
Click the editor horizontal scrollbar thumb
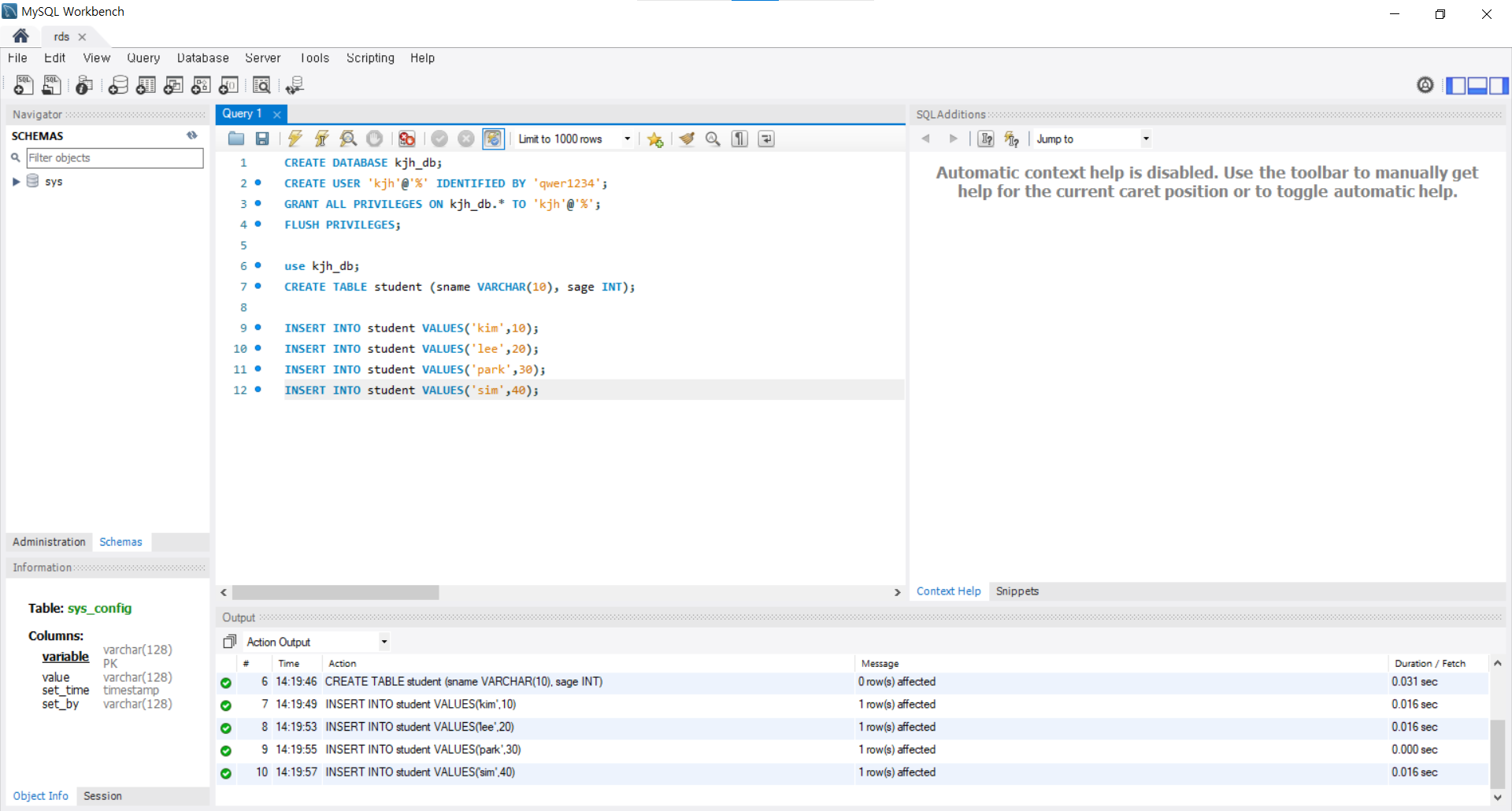click(335, 592)
